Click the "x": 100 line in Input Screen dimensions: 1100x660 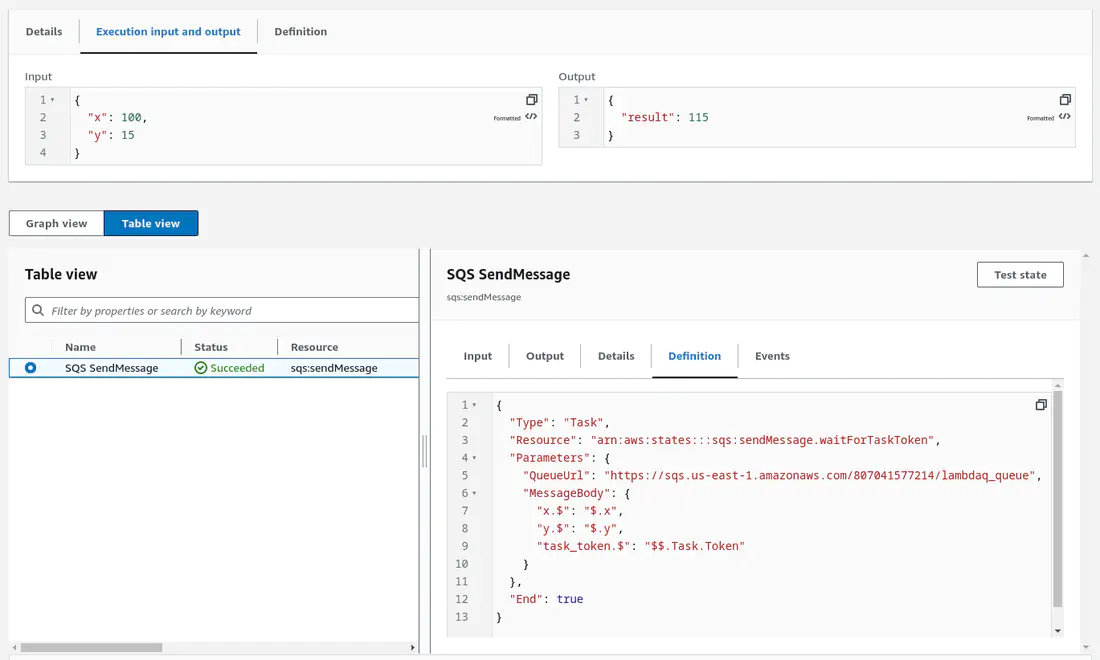(117, 117)
